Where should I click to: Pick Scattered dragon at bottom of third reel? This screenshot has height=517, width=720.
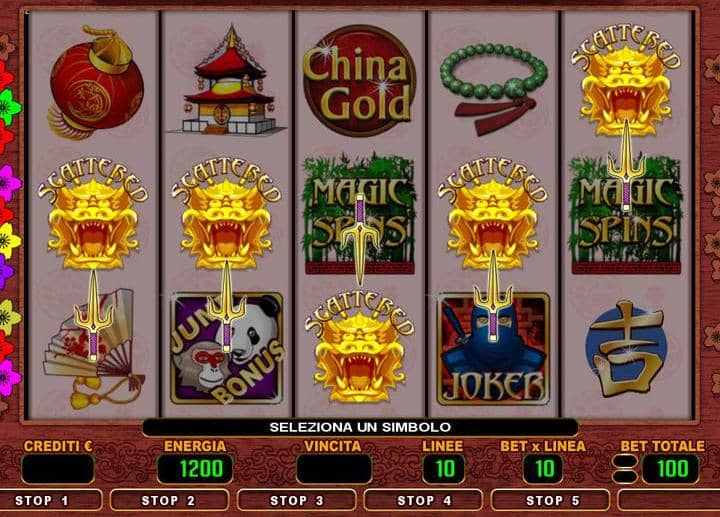[x=360, y=347]
